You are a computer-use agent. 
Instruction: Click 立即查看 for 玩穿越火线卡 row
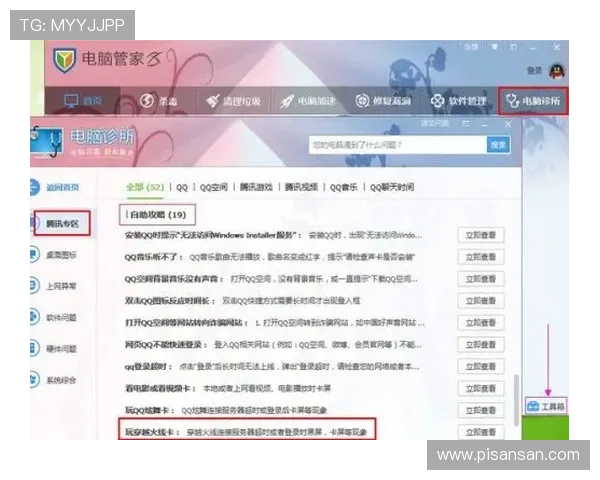pyautogui.click(x=481, y=432)
